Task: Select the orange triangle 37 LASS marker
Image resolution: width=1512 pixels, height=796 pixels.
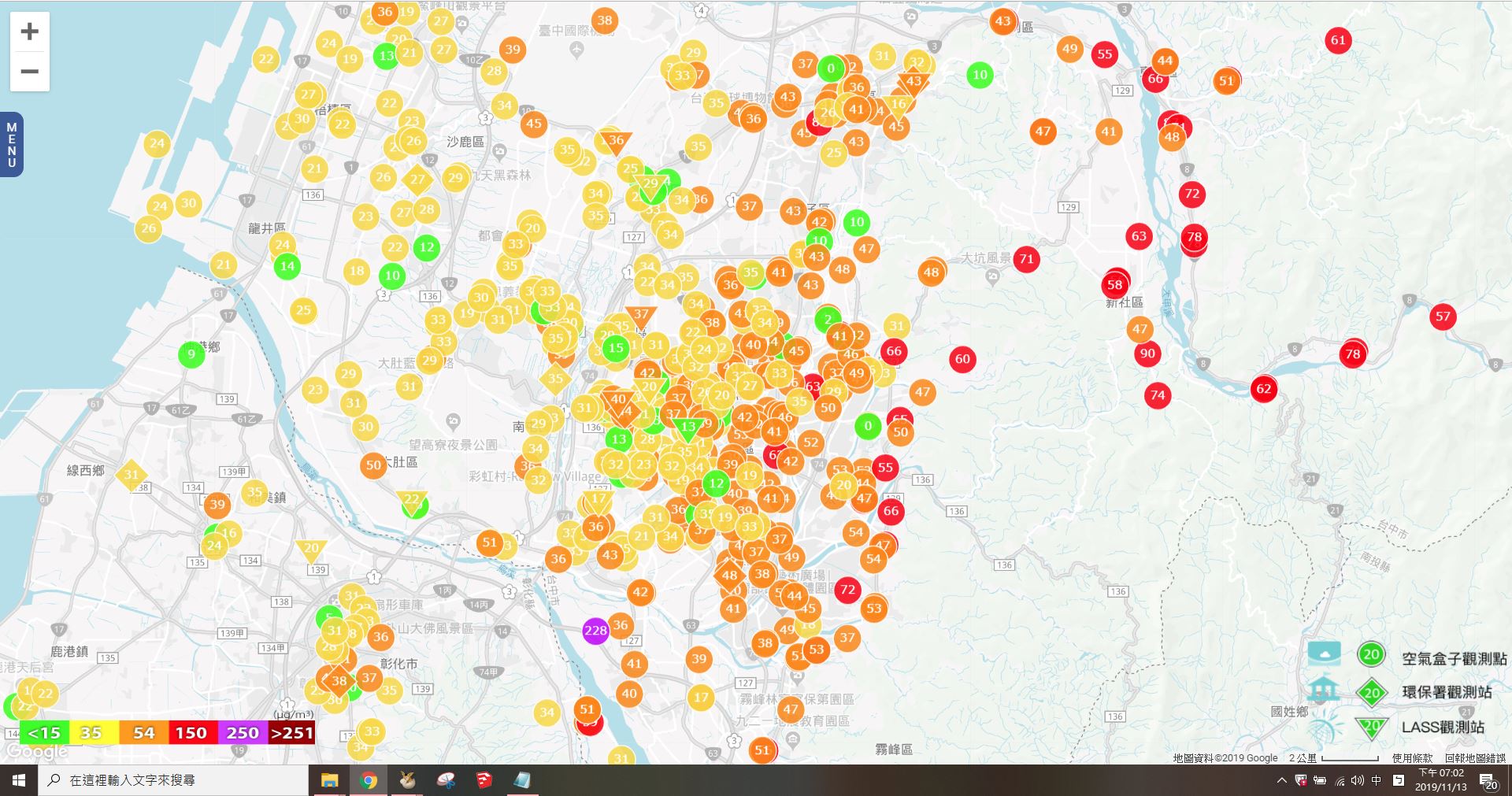Action: 641,315
